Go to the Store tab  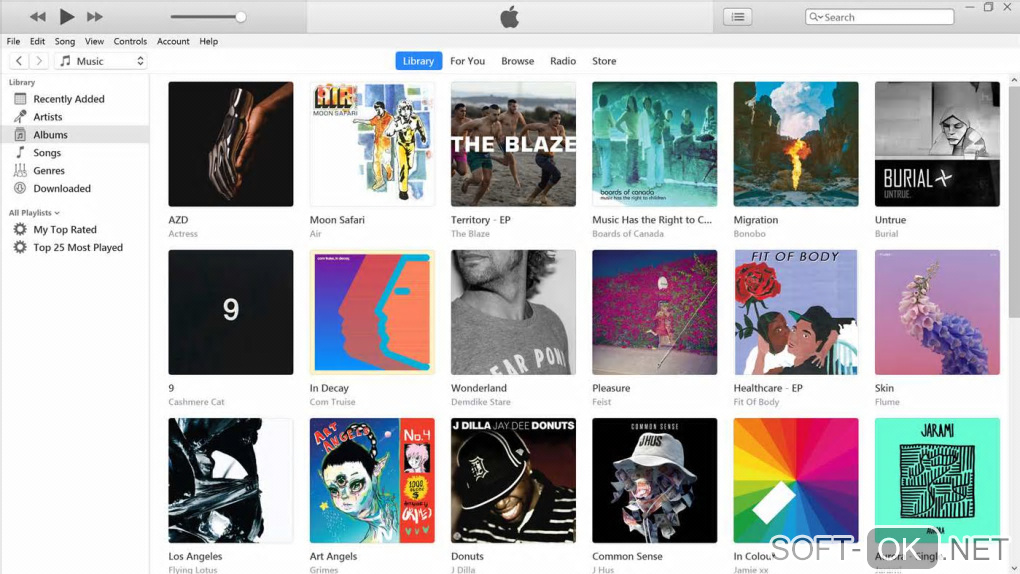point(604,61)
